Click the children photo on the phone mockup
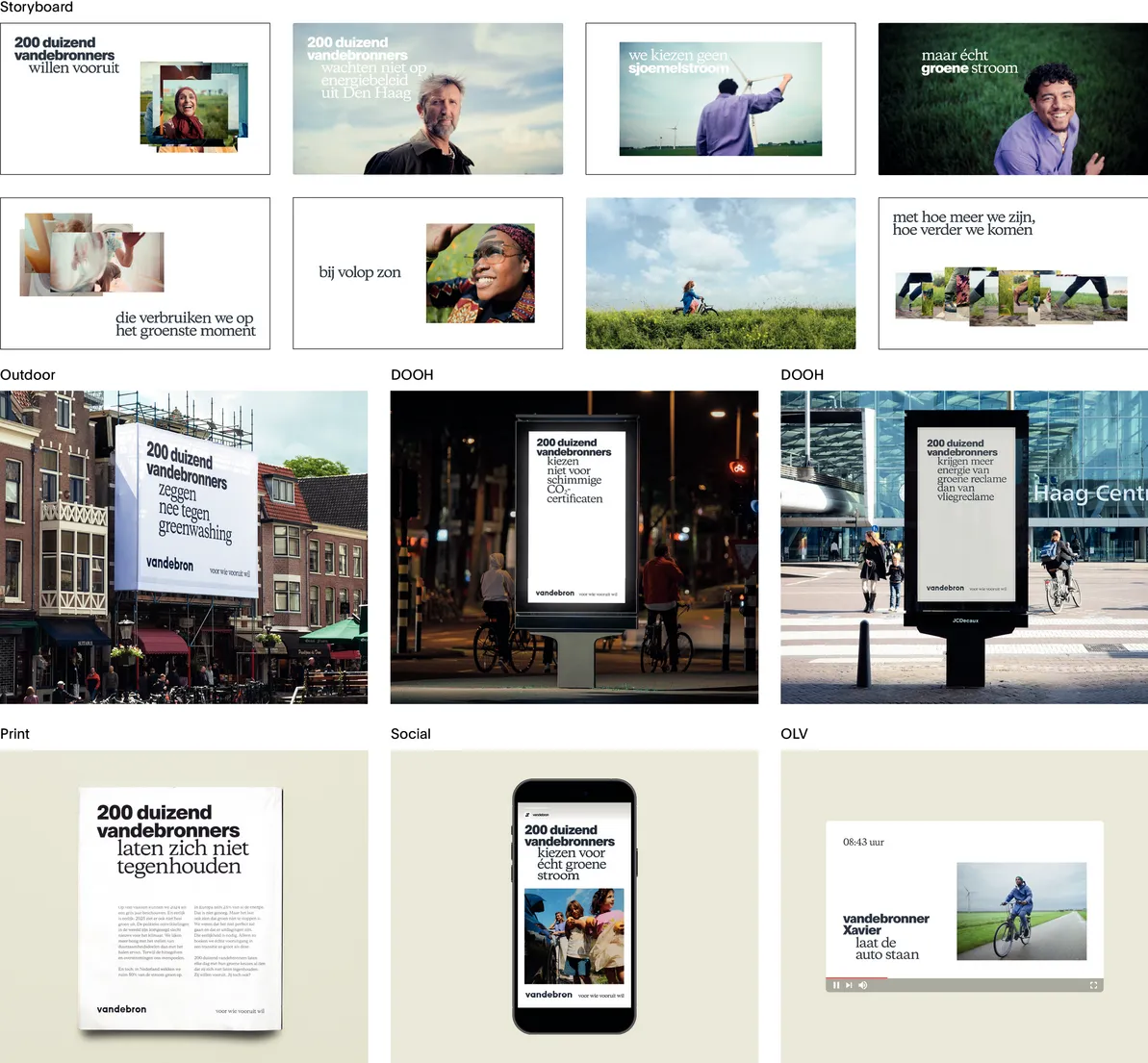 (574, 936)
